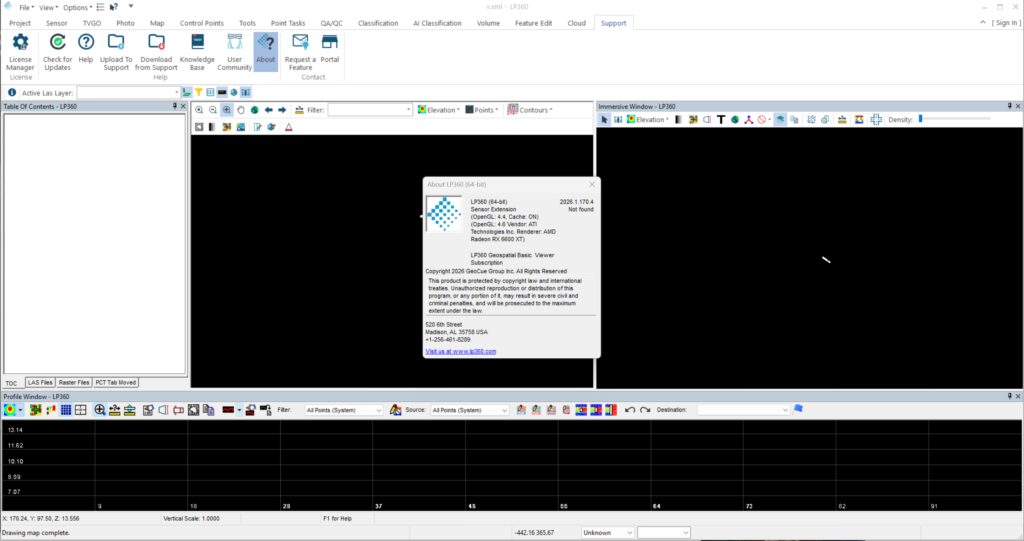Select PCT Tab Moved tab
The width and height of the screenshot is (1024, 541).
[x=116, y=382]
